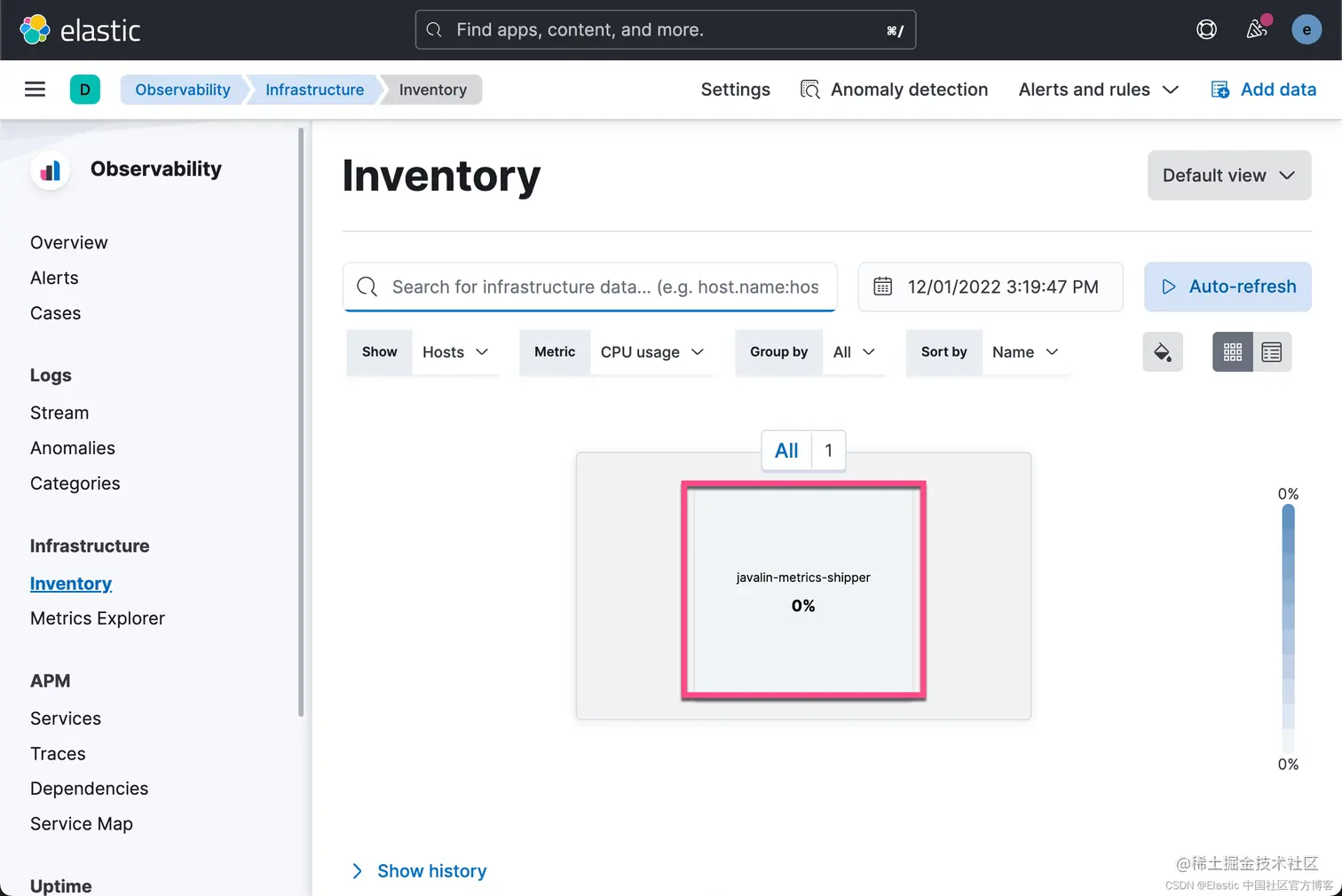Click the date time picker 12/01/2022

coord(991,287)
